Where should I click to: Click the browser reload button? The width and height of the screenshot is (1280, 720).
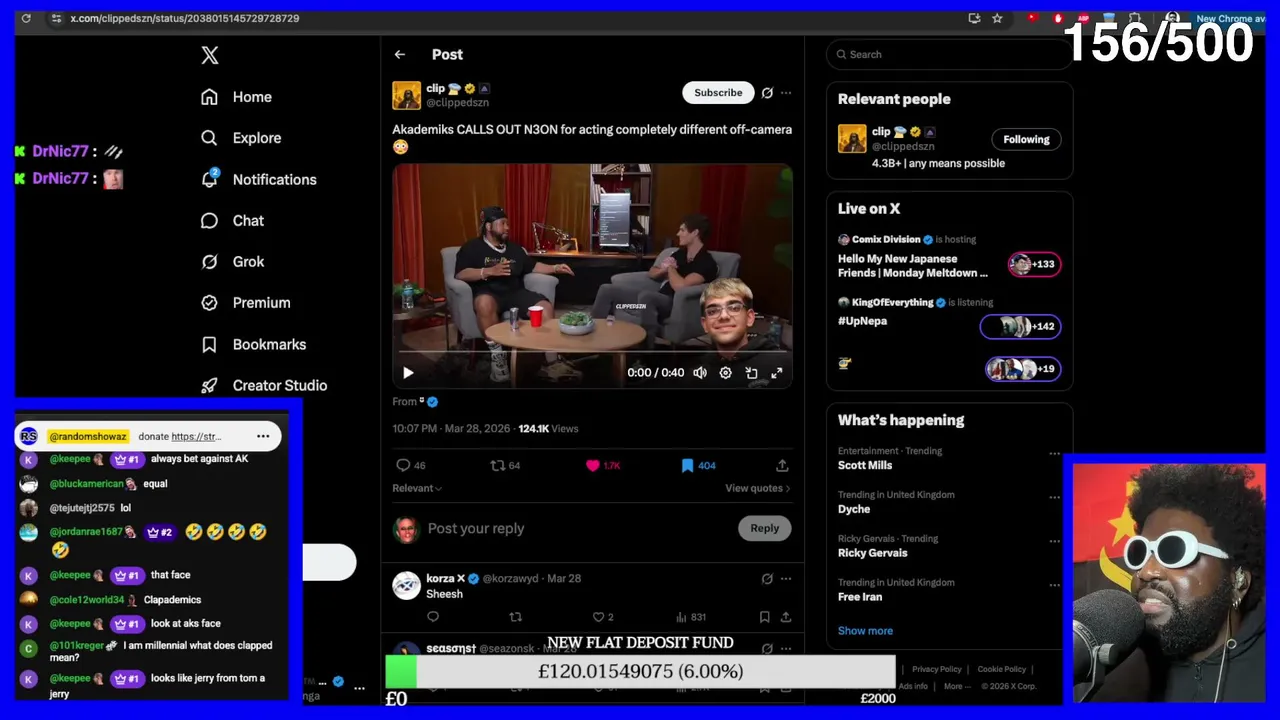coord(26,18)
